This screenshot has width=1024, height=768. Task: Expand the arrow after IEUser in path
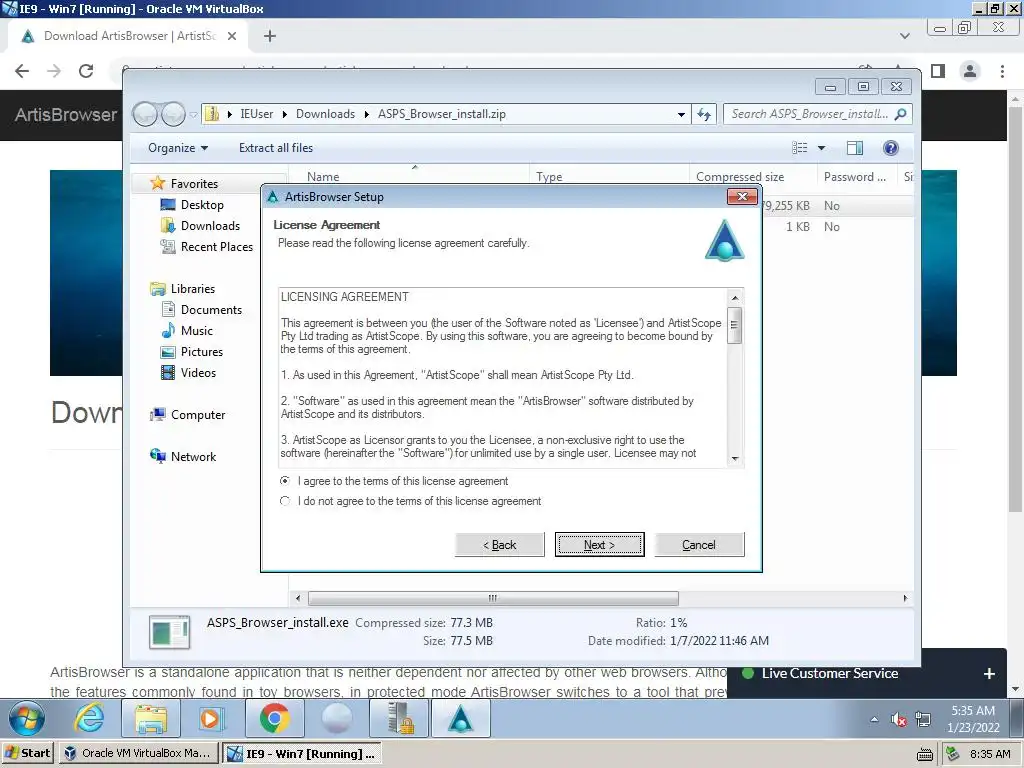point(285,114)
